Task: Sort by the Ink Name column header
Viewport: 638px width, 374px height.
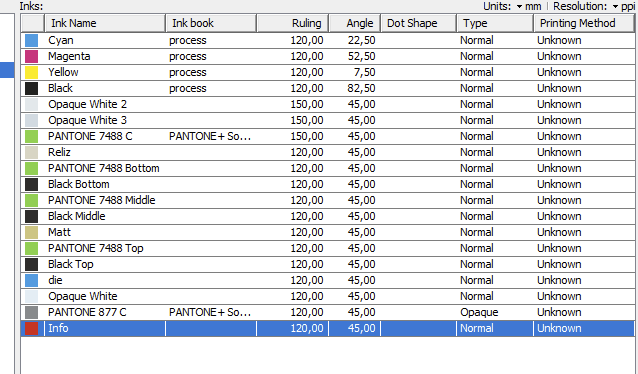Action: click(105, 23)
